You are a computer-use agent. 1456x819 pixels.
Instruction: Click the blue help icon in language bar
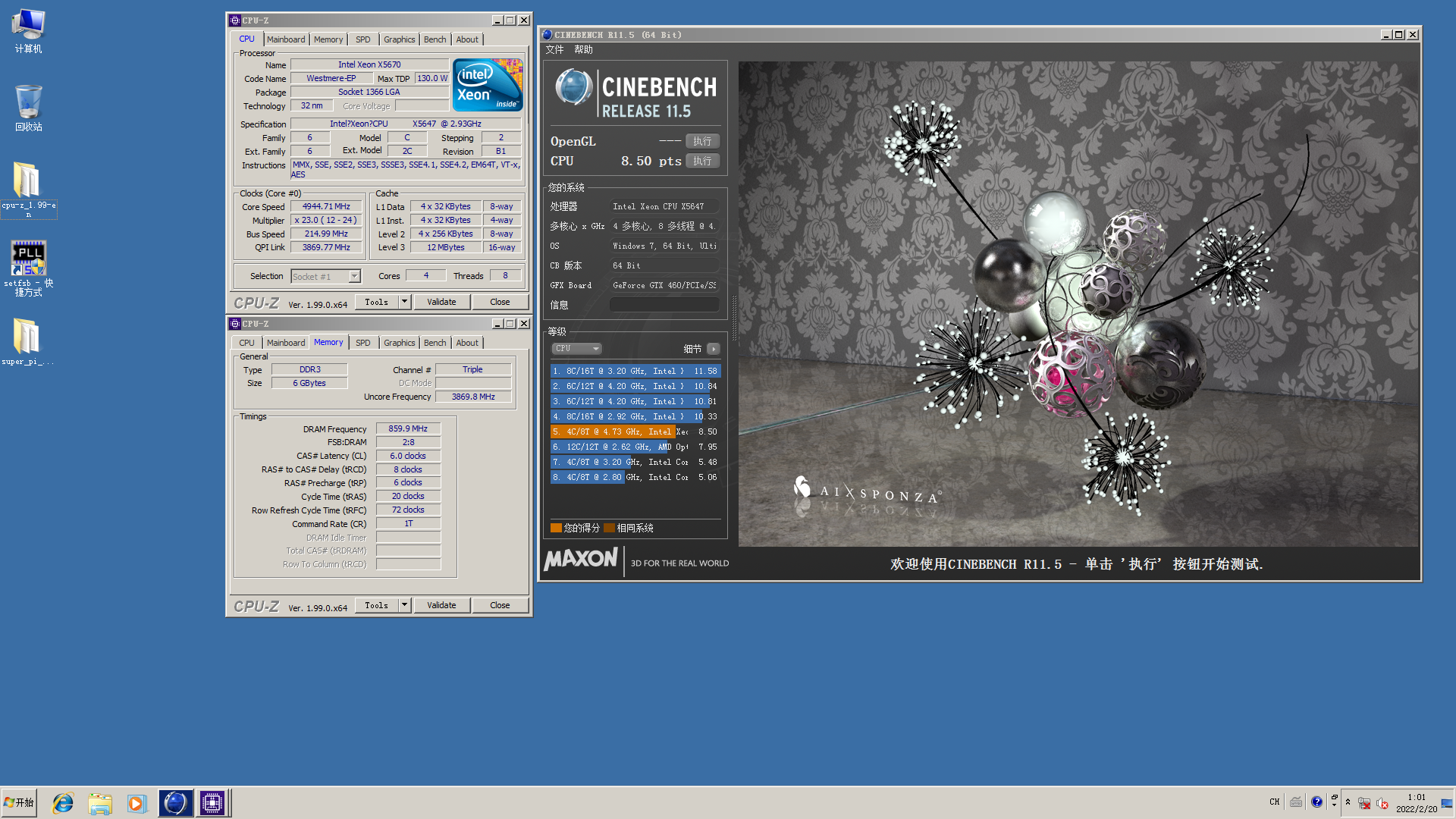point(1316,802)
